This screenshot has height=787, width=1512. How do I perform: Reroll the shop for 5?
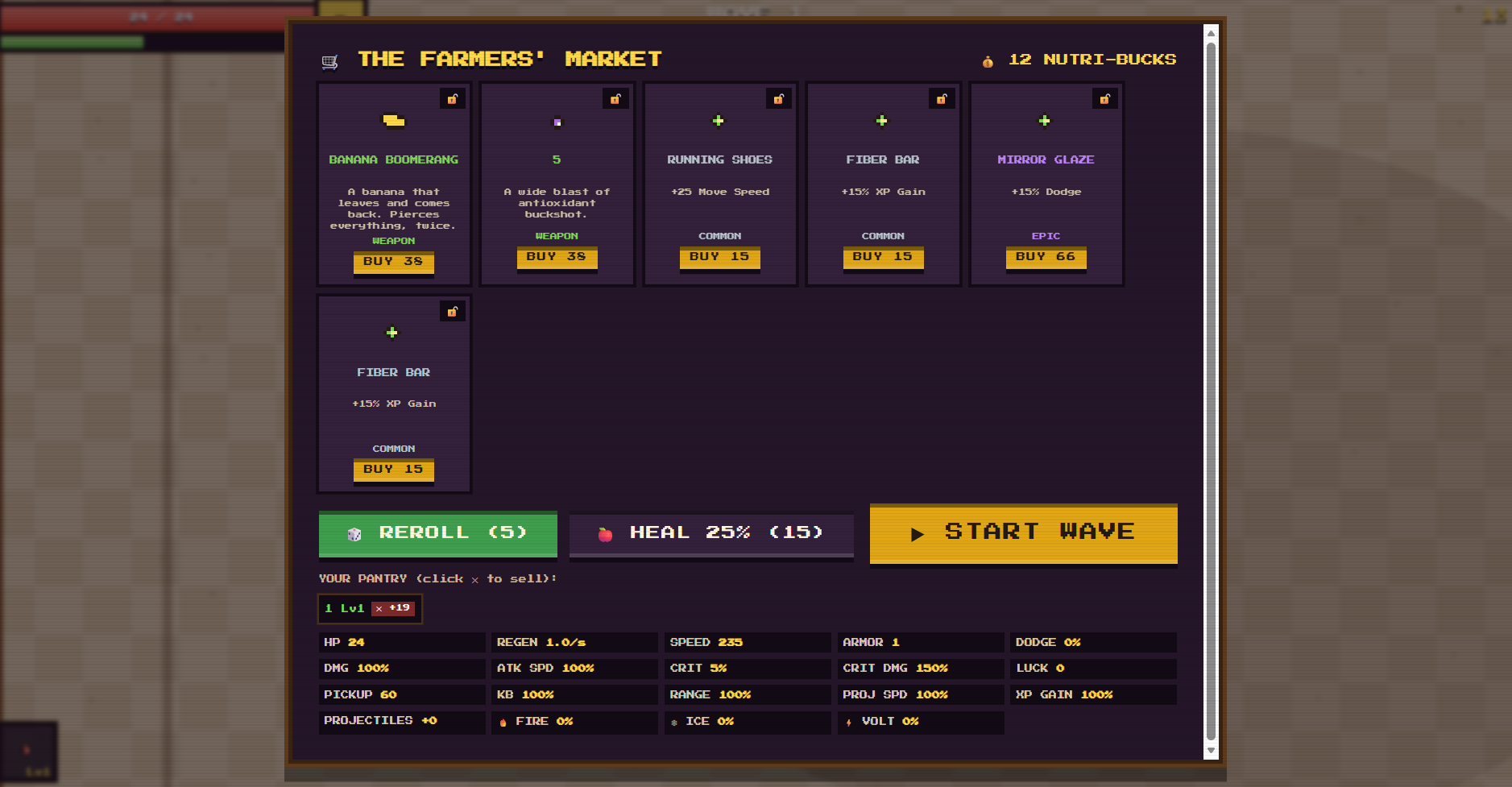coord(437,533)
